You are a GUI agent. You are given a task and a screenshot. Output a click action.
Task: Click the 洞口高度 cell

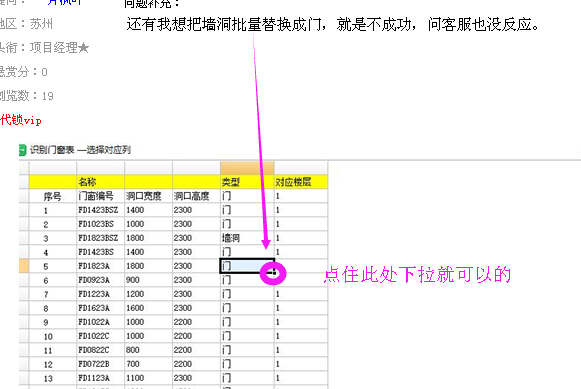196,196
